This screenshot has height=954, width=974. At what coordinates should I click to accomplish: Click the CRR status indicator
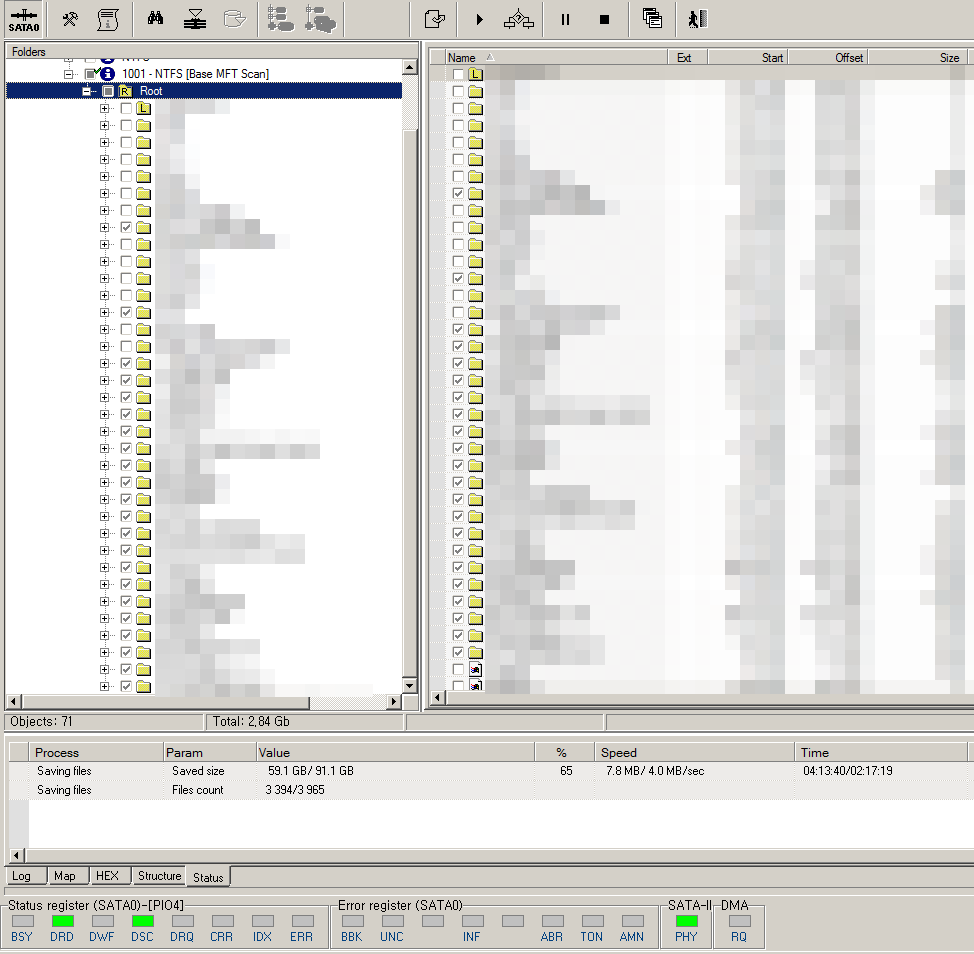(x=222, y=921)
